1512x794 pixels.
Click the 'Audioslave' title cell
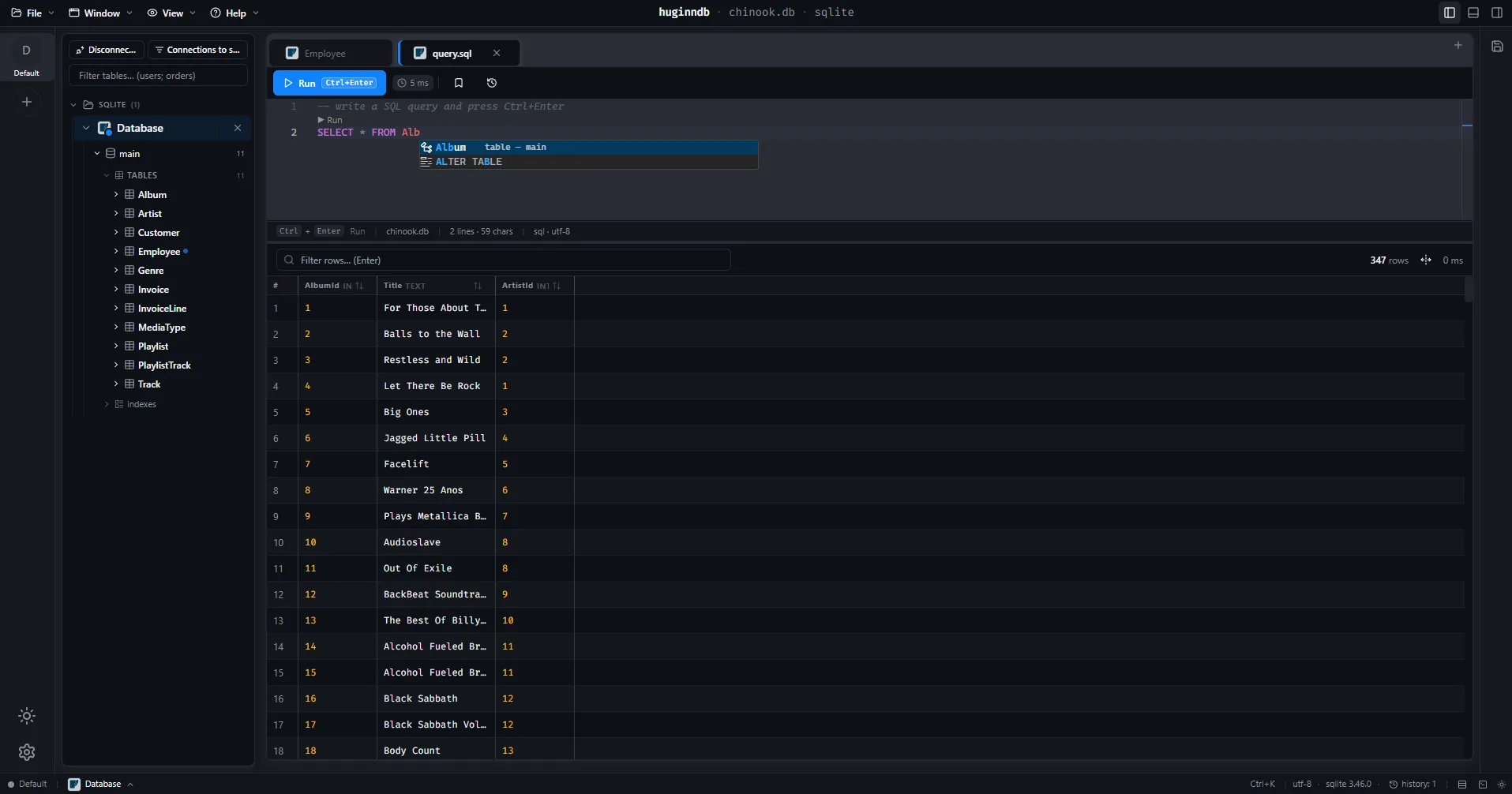tap(436, 542)
